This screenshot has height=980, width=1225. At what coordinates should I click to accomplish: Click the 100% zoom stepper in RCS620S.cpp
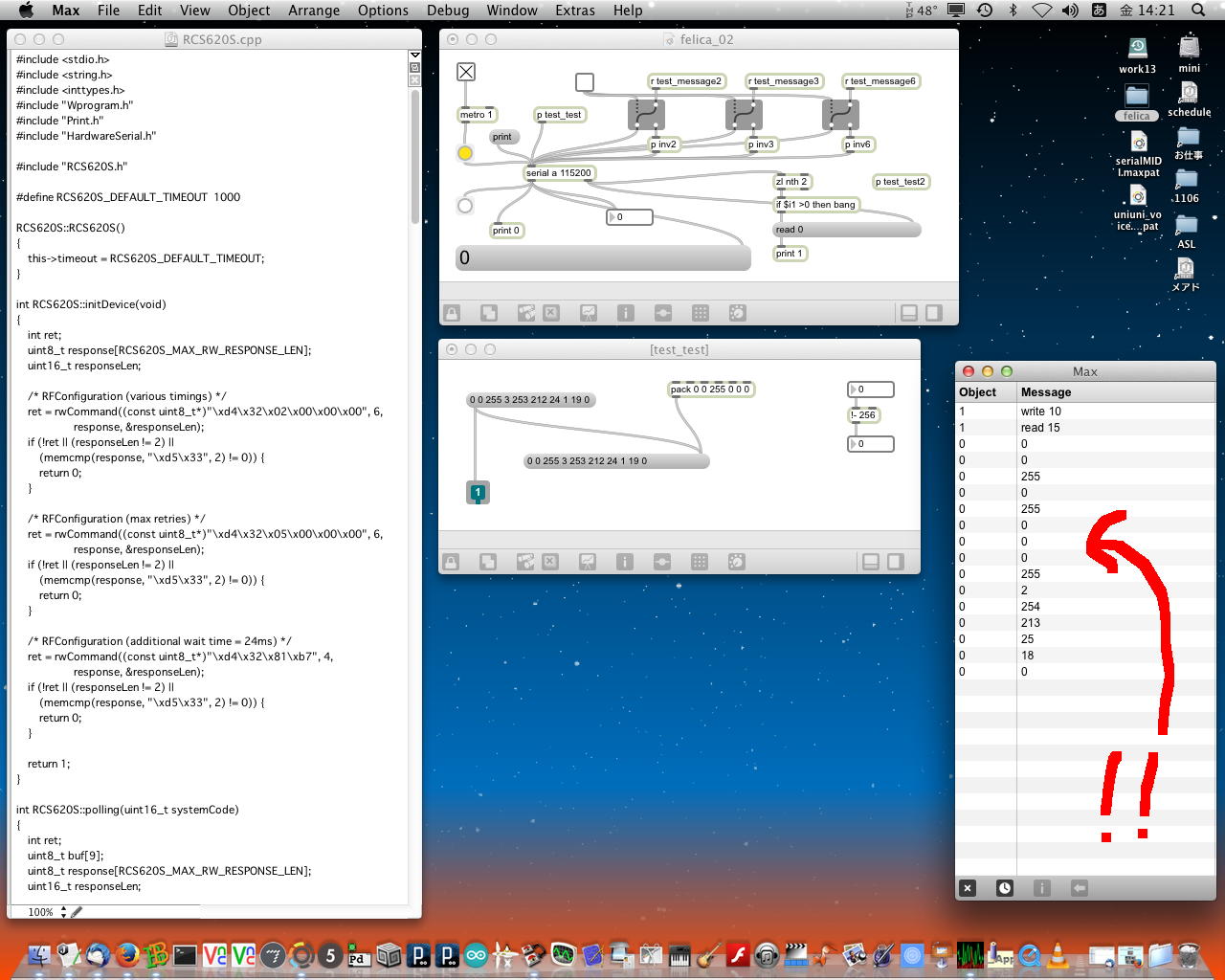(63, 912)
